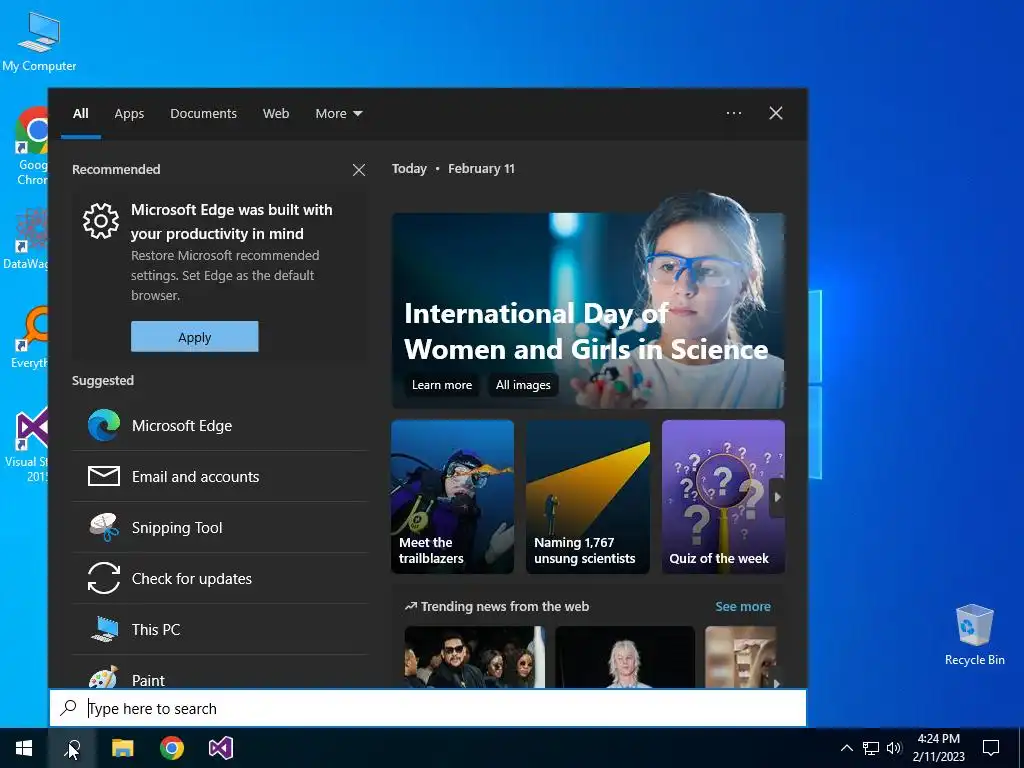This screenshot has width=1024, height=768.
Task: Switch to the All tab
Action: pyautogui.click(x=81, y=114)
